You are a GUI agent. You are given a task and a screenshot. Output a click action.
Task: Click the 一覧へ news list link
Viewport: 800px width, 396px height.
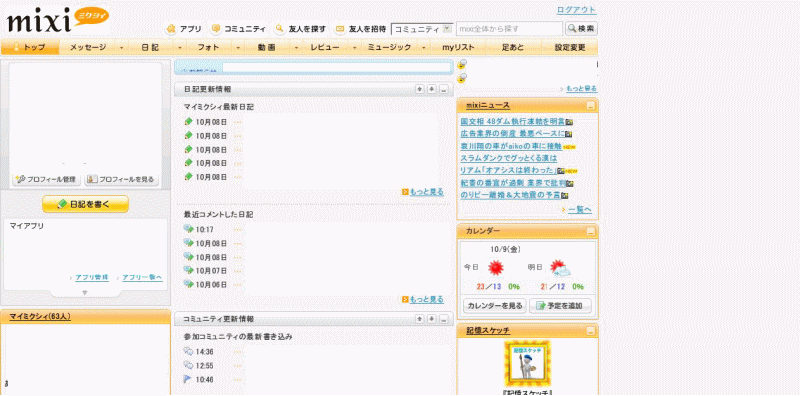(580, 210)
